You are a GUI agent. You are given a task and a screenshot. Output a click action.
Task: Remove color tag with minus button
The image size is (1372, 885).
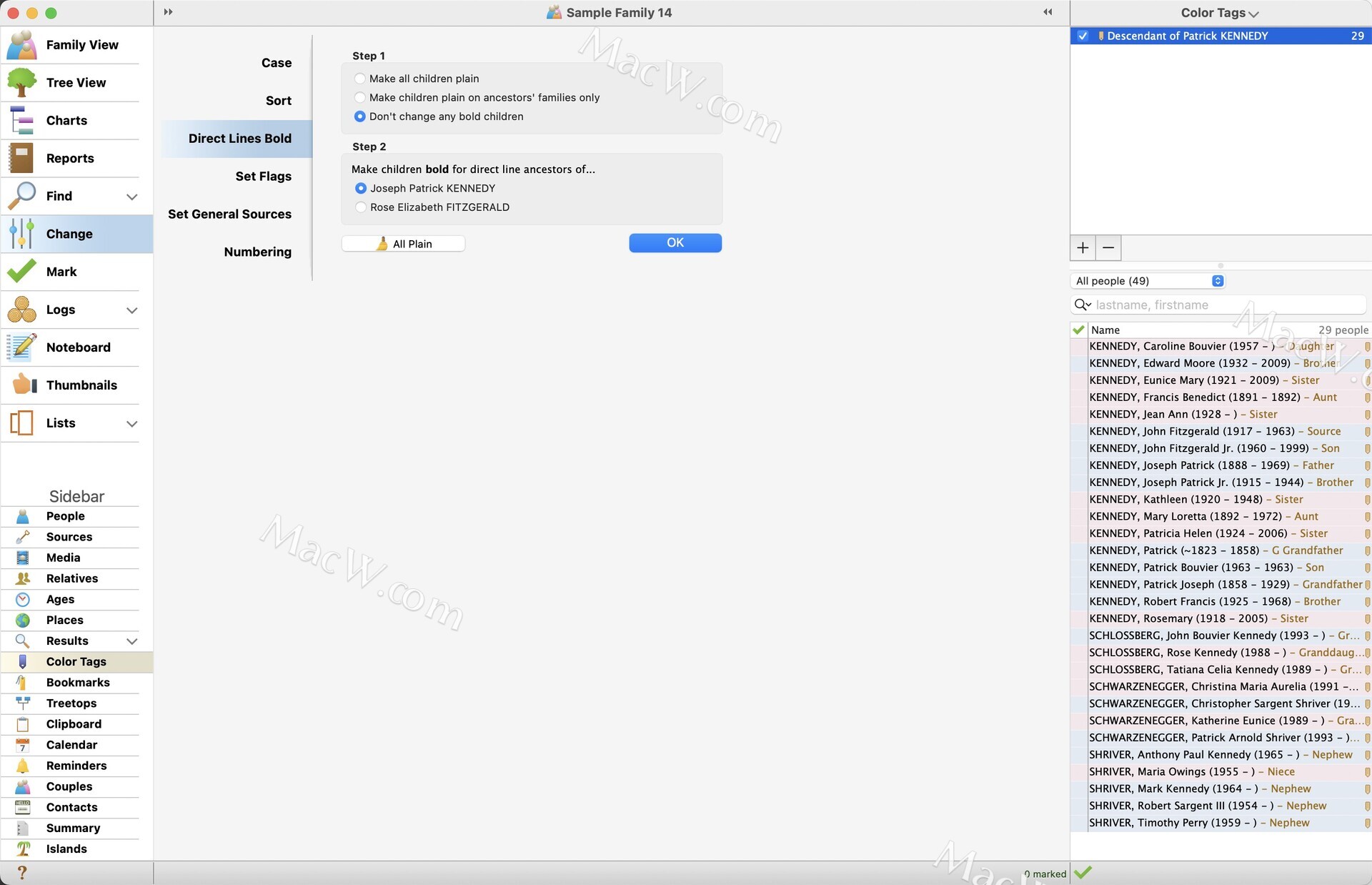1108,248
